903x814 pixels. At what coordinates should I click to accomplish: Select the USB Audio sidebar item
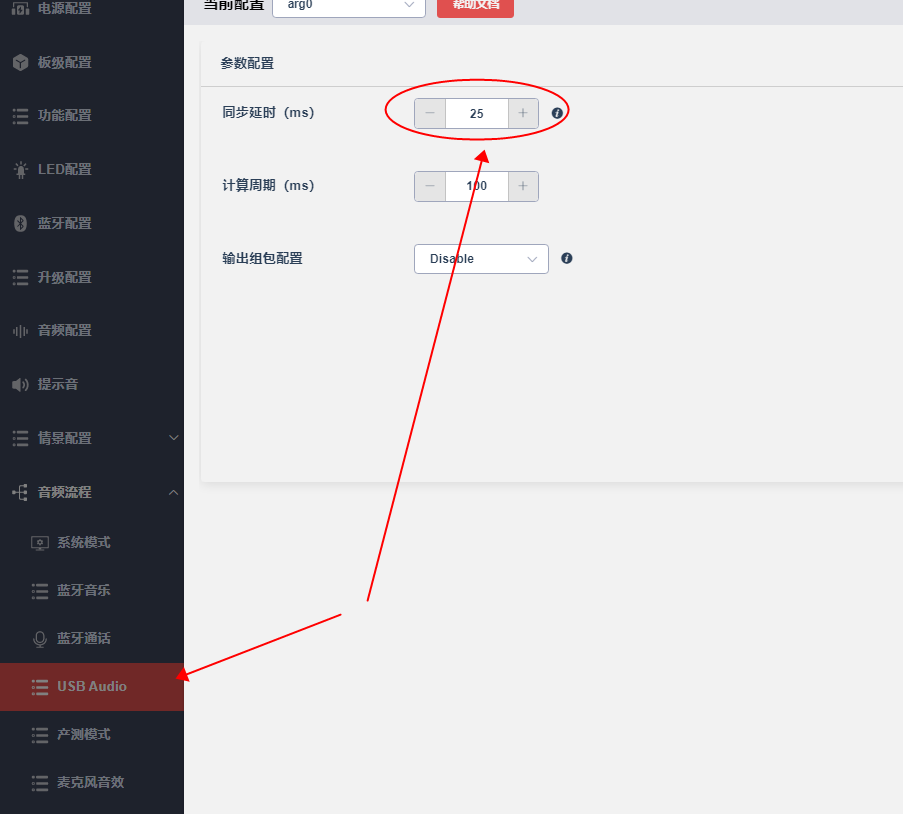click(x=92, y=687)
